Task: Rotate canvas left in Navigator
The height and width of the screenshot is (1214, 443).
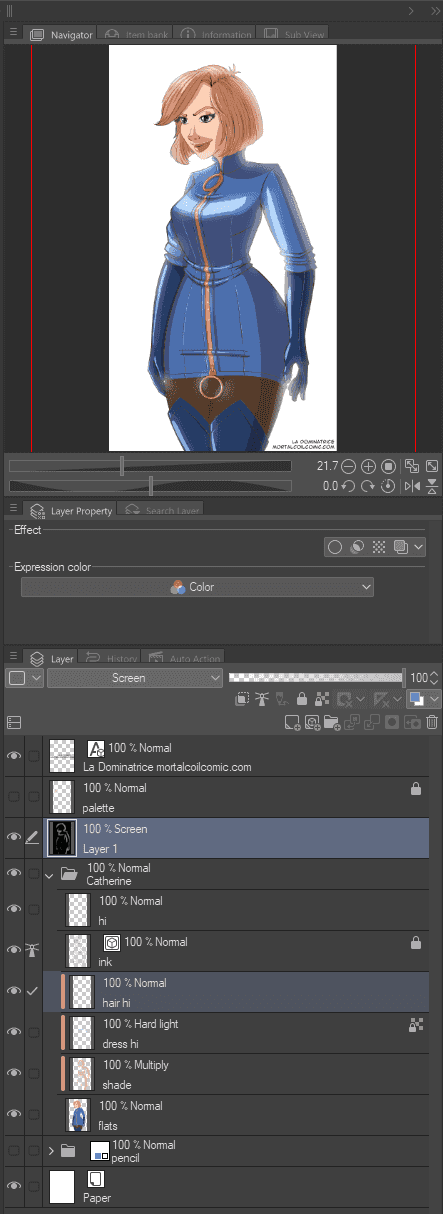Action: point(348,486)
